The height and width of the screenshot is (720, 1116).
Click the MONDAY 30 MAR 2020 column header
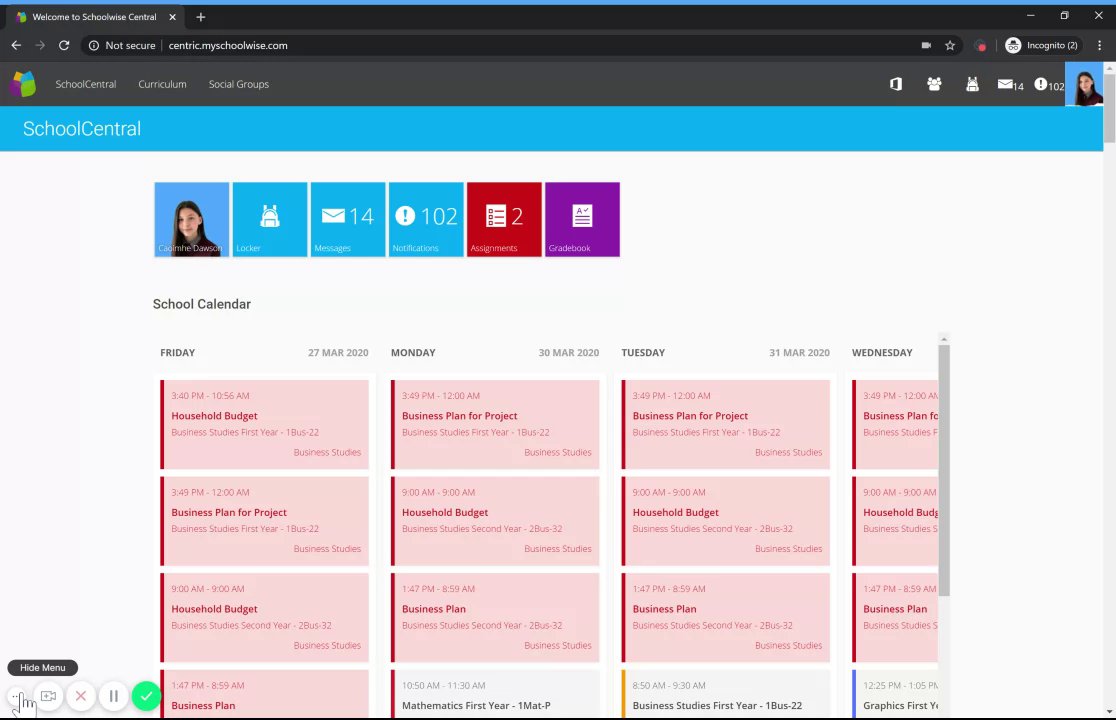click(x=495, y=352)
